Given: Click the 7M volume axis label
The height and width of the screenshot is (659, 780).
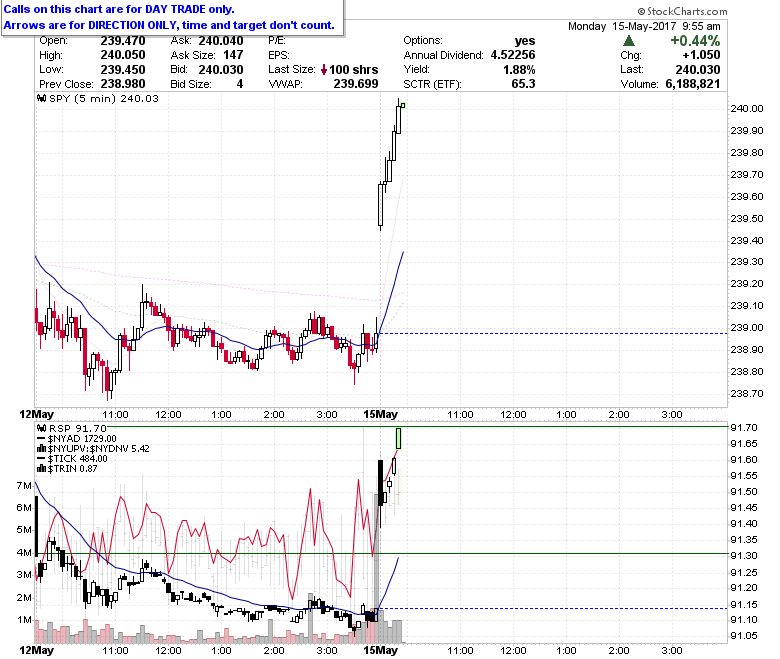Looking at the screenshot, I should click(24, 485).
